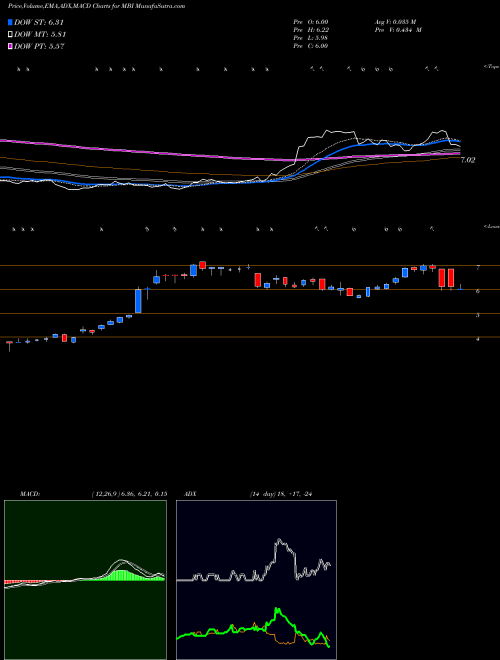Click the 'Avg V' average volume value
The image size is (500, 660).
[395, 22]
